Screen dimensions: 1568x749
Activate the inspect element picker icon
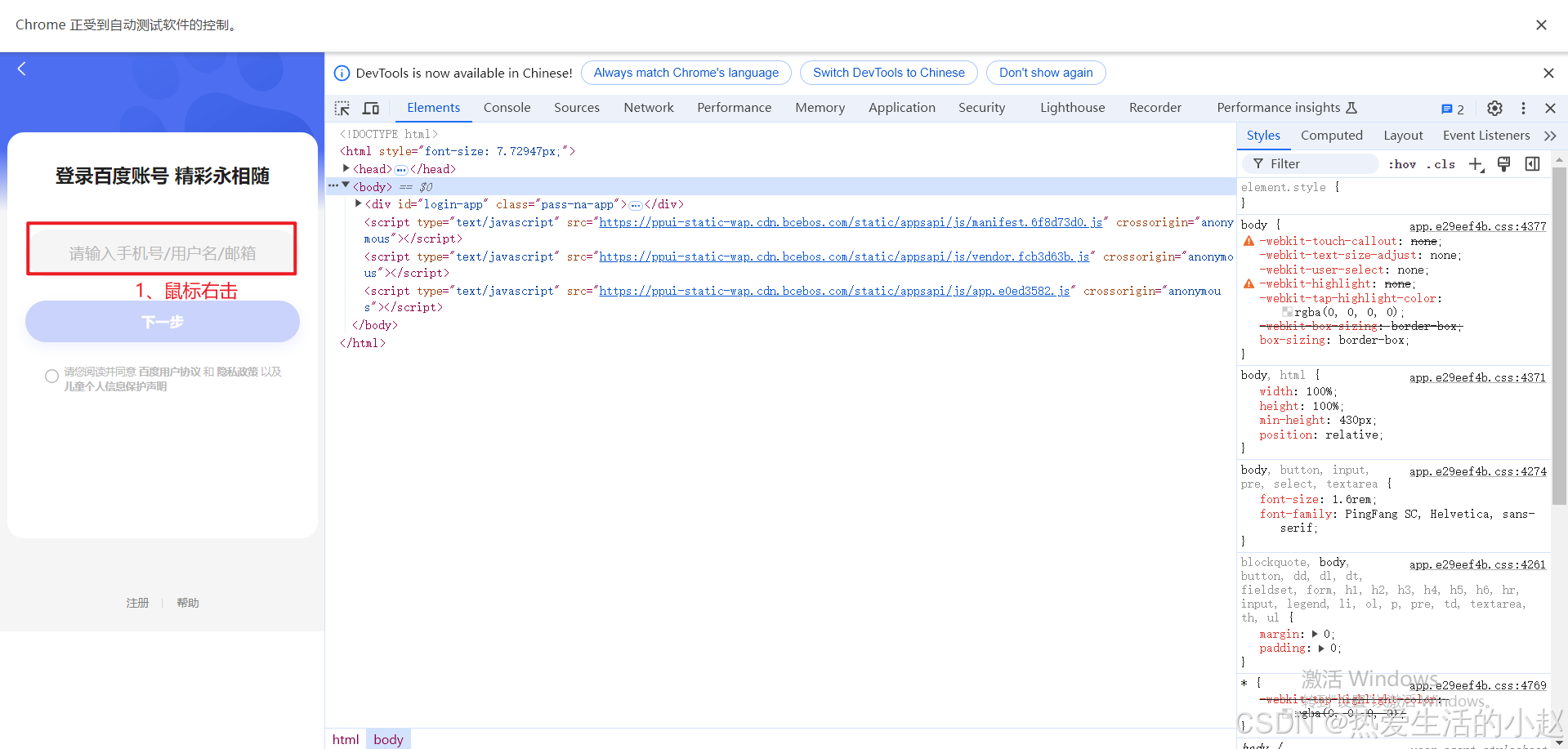tap(342, 108)
